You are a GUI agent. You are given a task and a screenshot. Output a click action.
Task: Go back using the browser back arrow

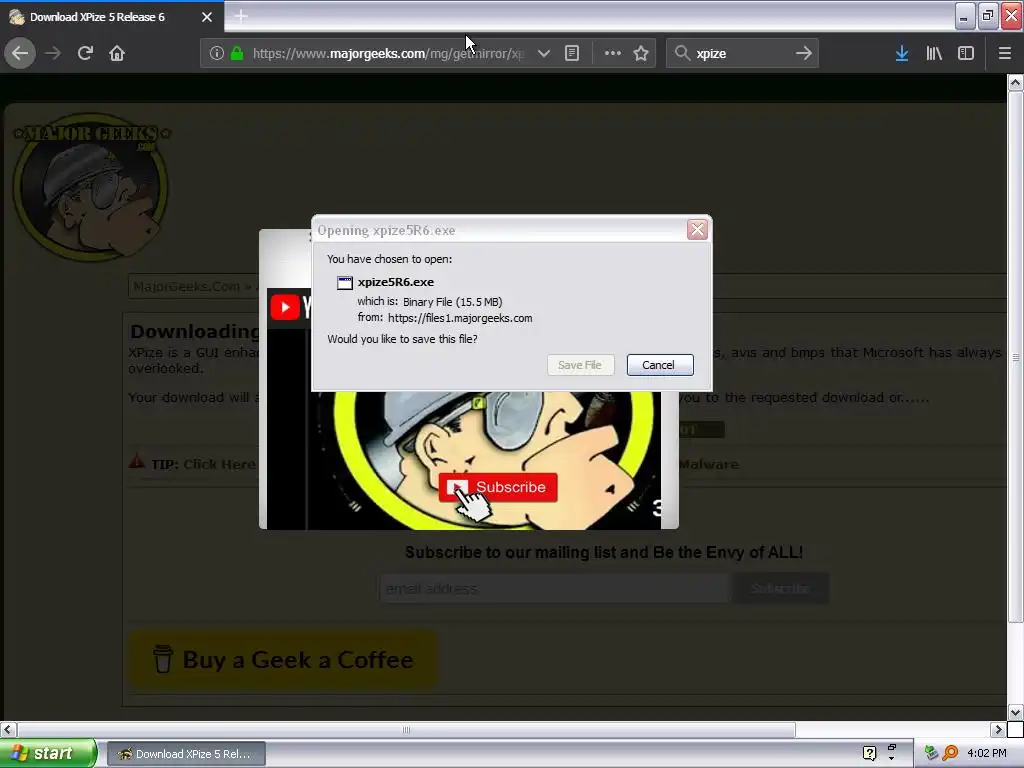20,53
